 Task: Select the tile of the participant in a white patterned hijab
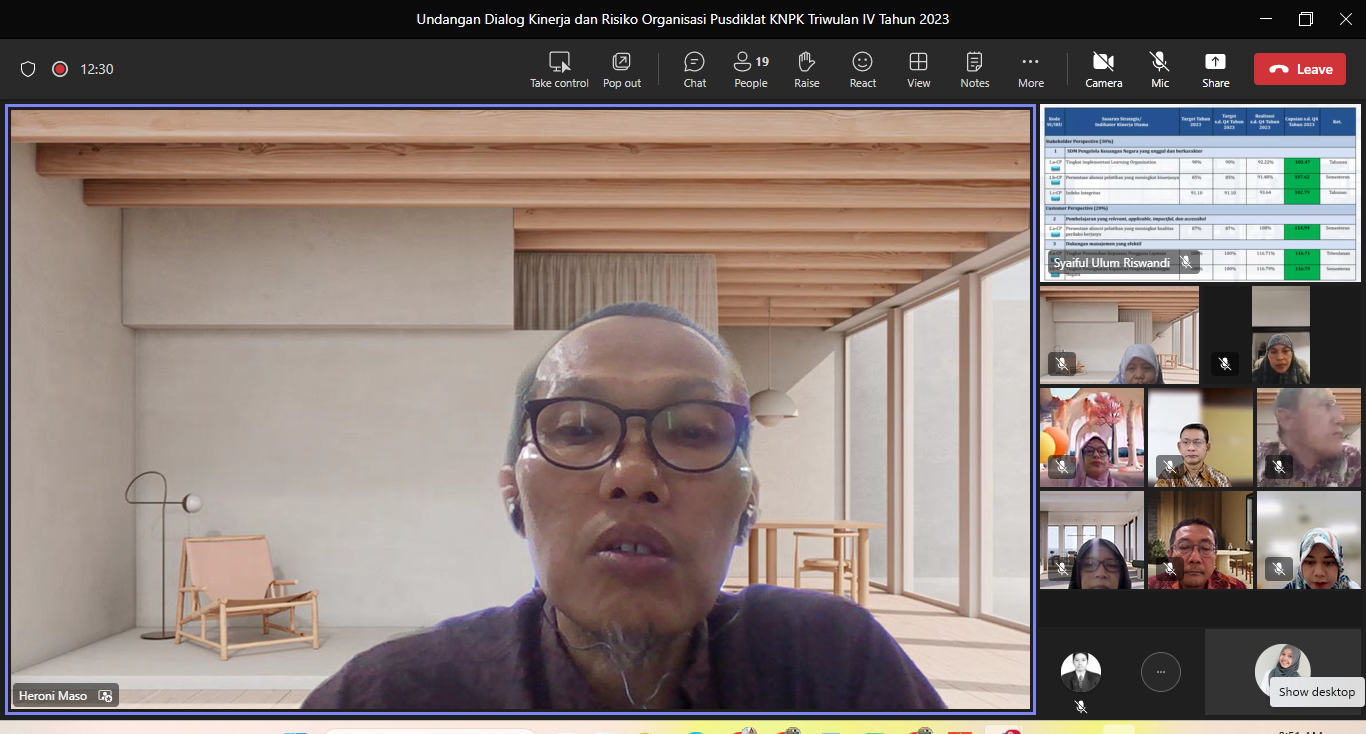[1309, 540]
